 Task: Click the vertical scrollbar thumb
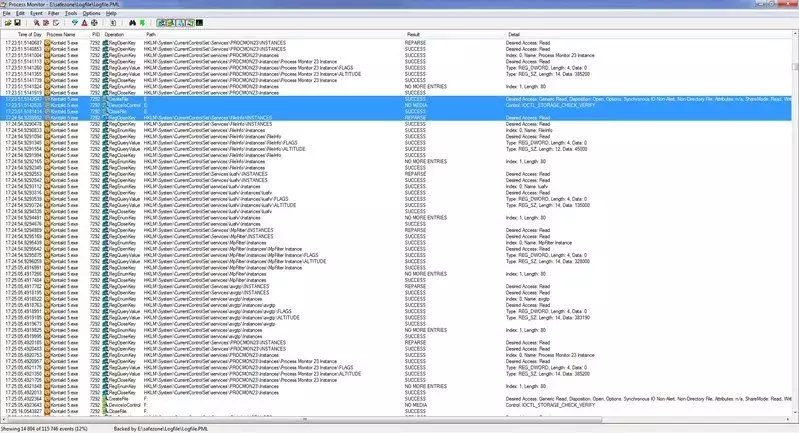pyautogui.click(x=795, y=67)
